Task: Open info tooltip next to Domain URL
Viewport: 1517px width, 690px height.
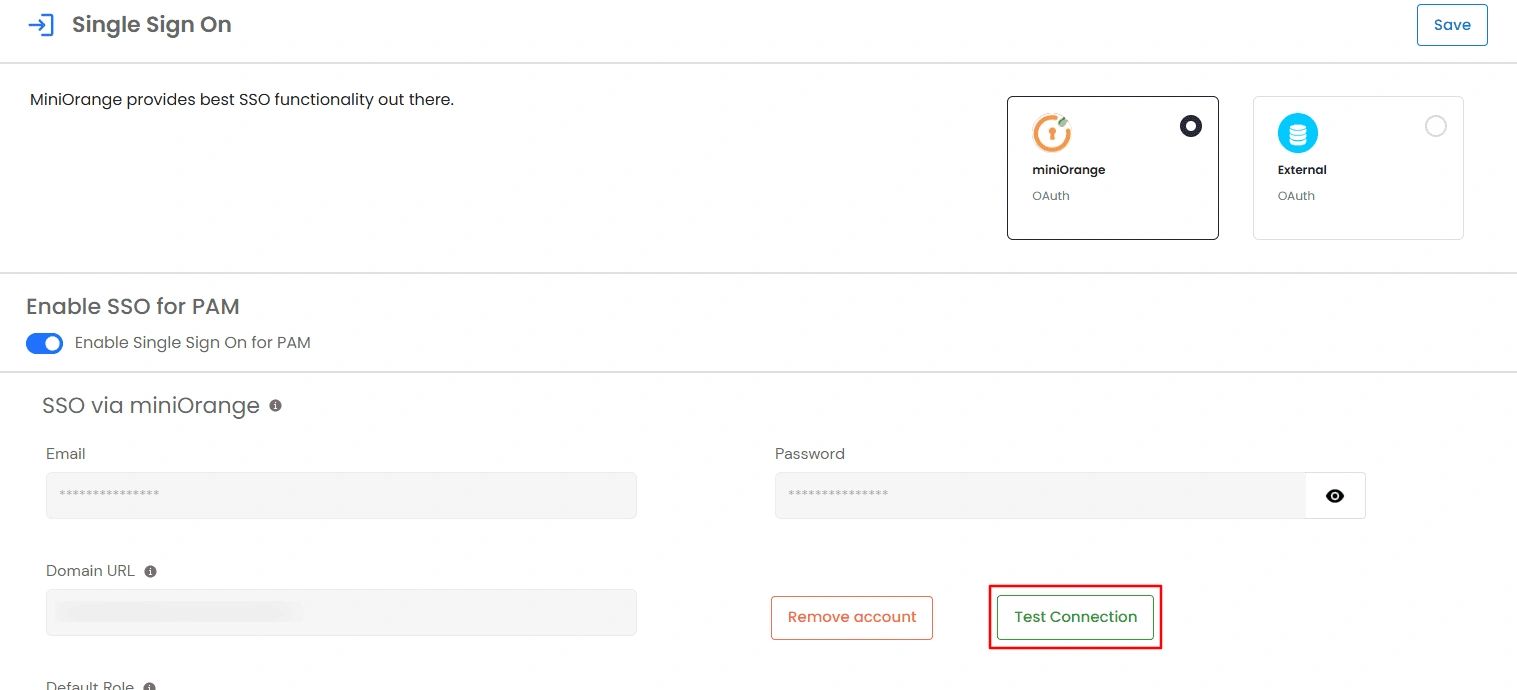Action: tap(150, 572)
